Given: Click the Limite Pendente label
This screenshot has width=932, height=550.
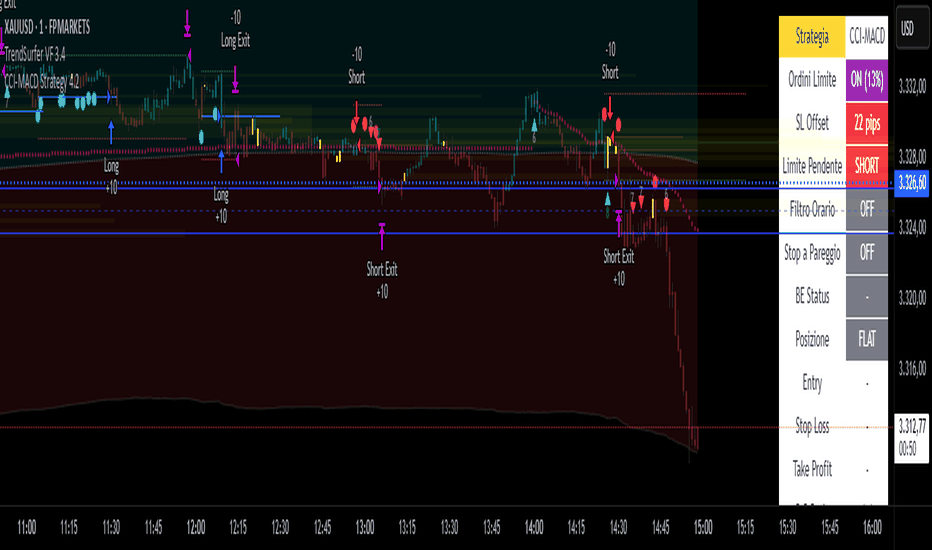Looking at the screenshot, I should [812, 166].
